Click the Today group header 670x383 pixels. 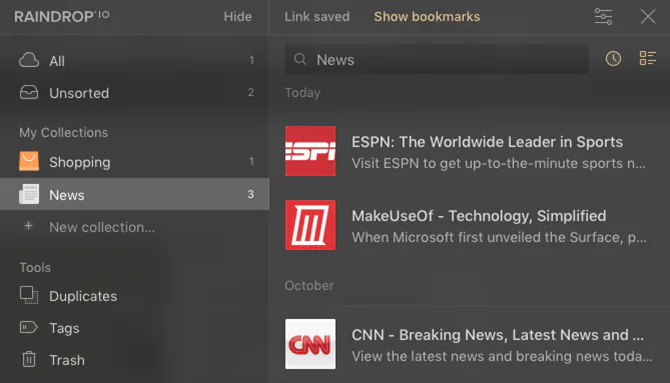pyautogui.click(x=303, y=93)
